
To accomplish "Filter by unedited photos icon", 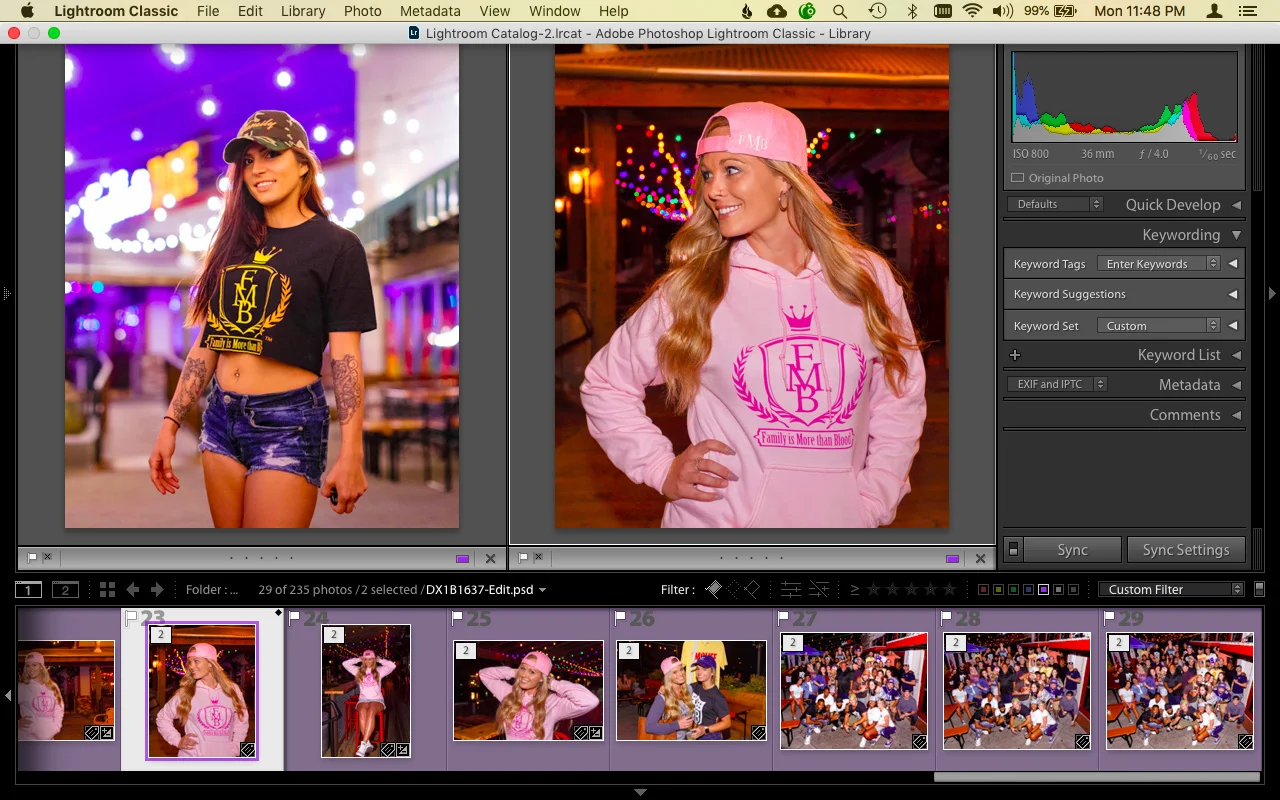I will [819, 590].
